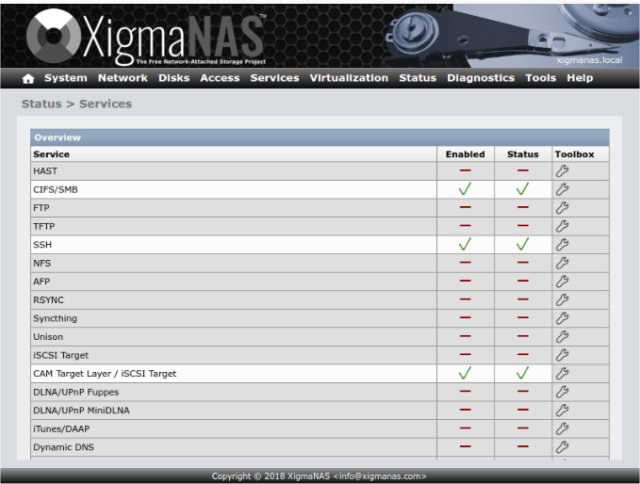The height and width of the screenshot is (484, 640).
Task: Open the Services menu
Action: [275, 78]
